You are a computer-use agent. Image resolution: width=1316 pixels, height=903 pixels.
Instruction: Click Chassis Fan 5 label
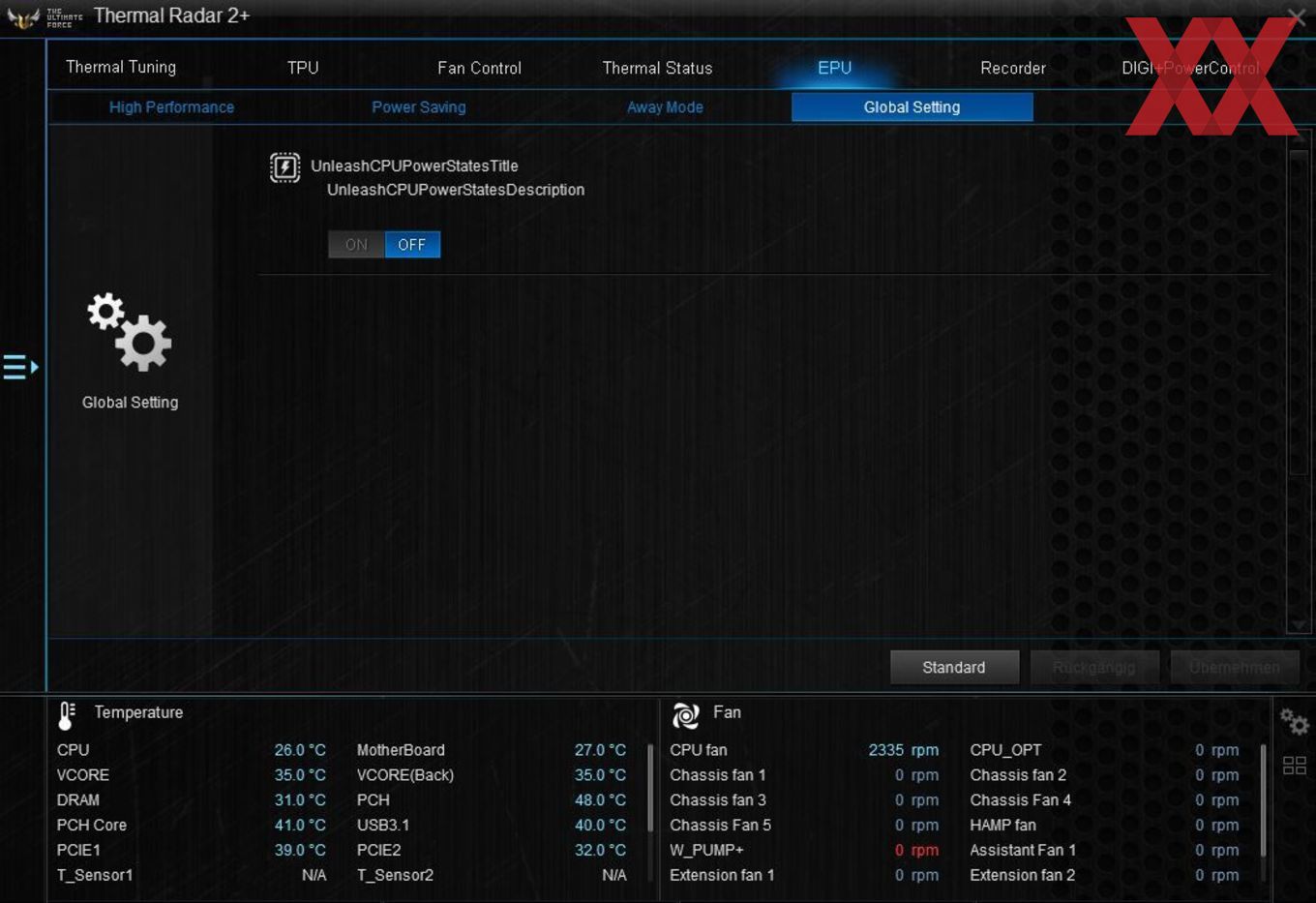[721, 826]
